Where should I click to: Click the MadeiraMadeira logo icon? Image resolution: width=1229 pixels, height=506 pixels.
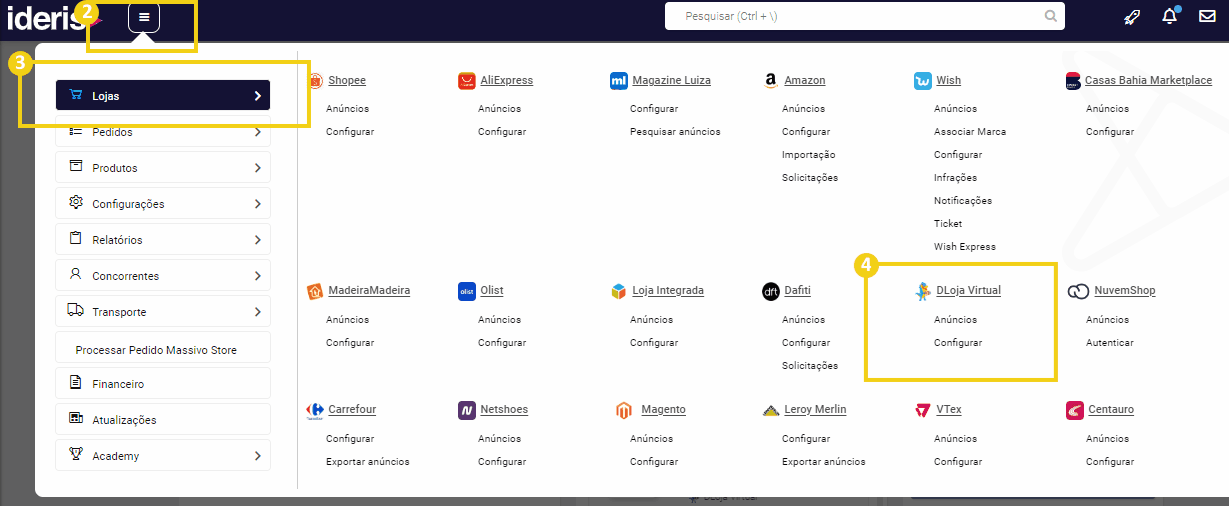[x=315, y=291]
